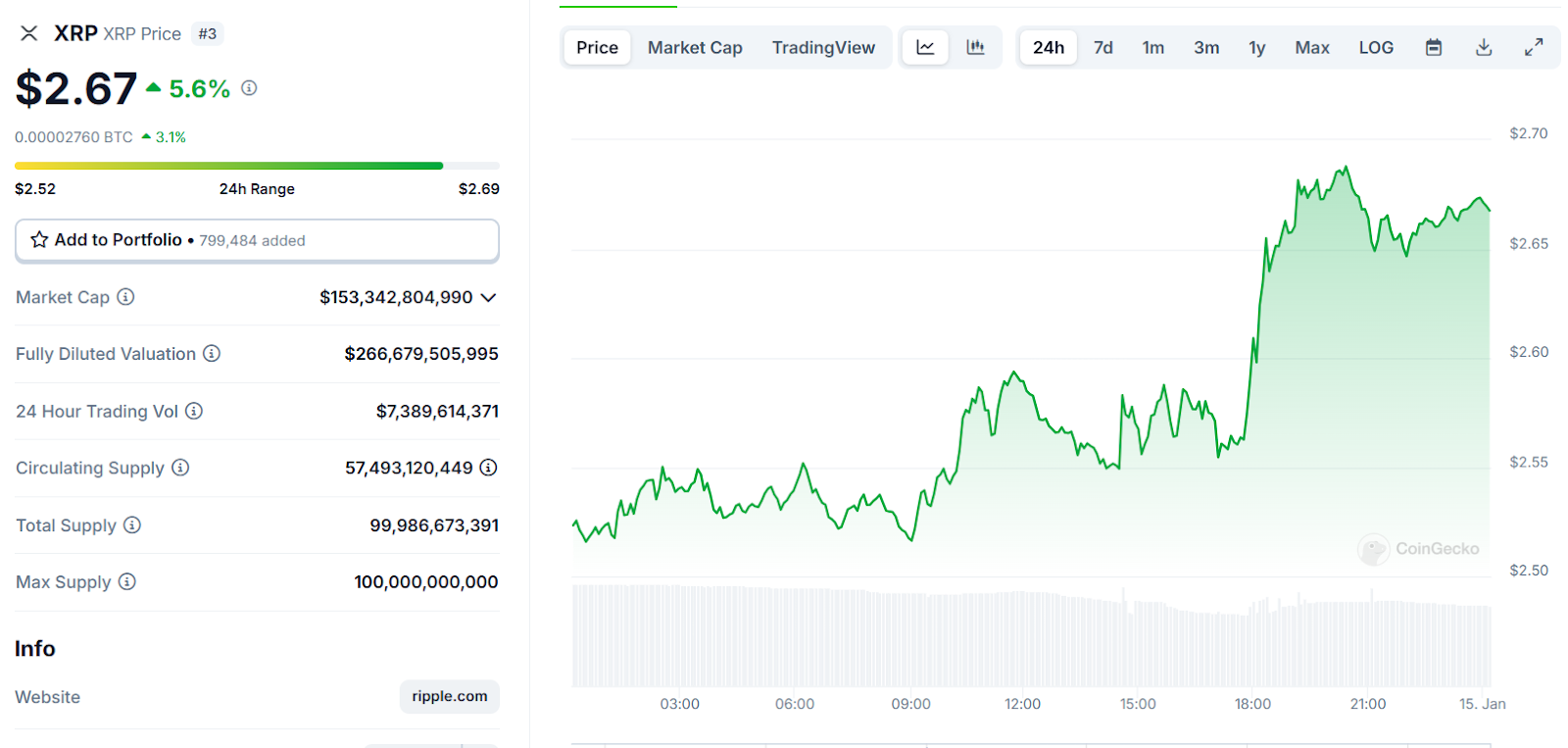
Task: Open info icon next to 57,493,120,449 value
Action: [x=488, y=468]
